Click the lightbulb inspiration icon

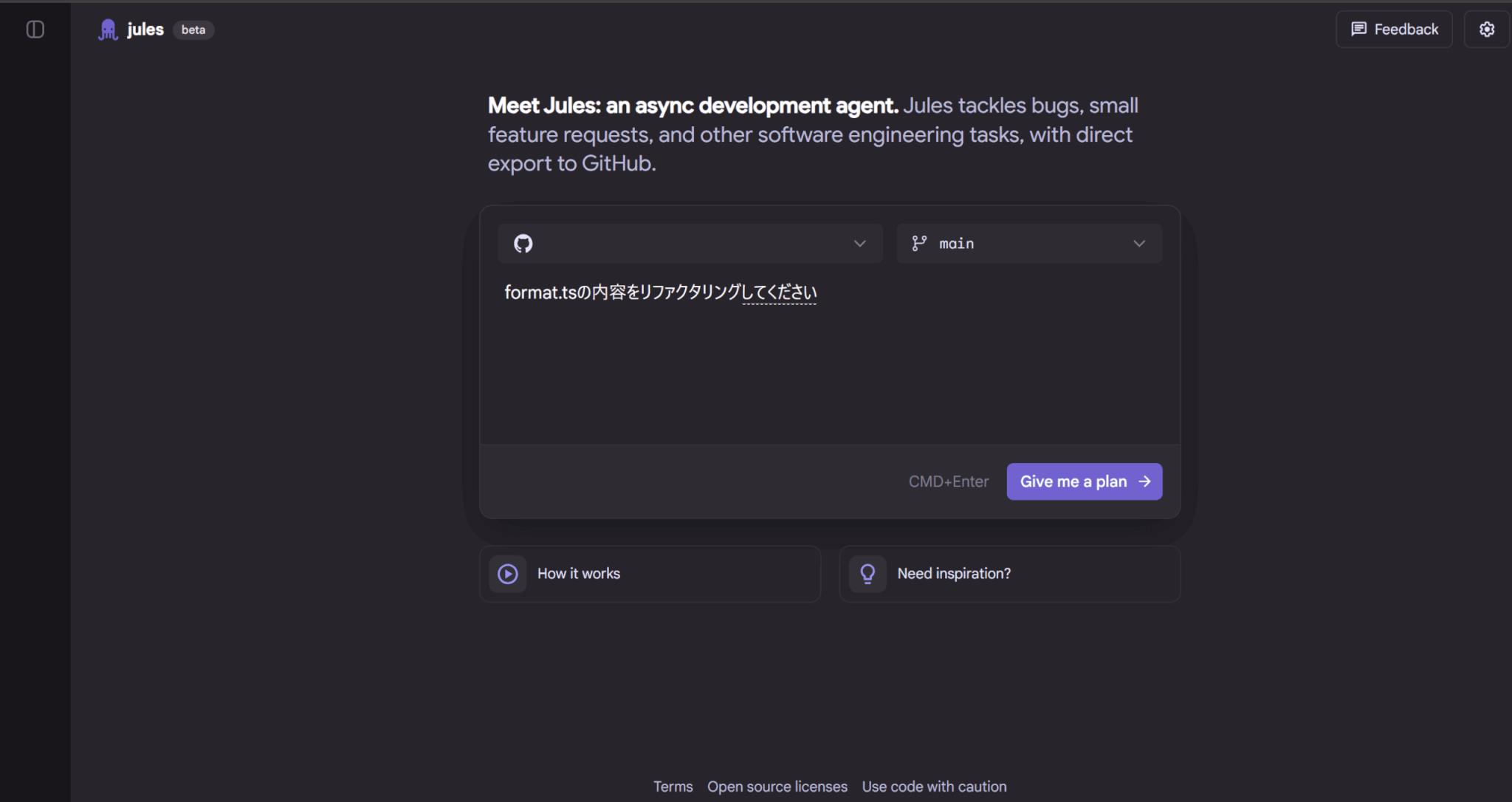coord(868,574)
